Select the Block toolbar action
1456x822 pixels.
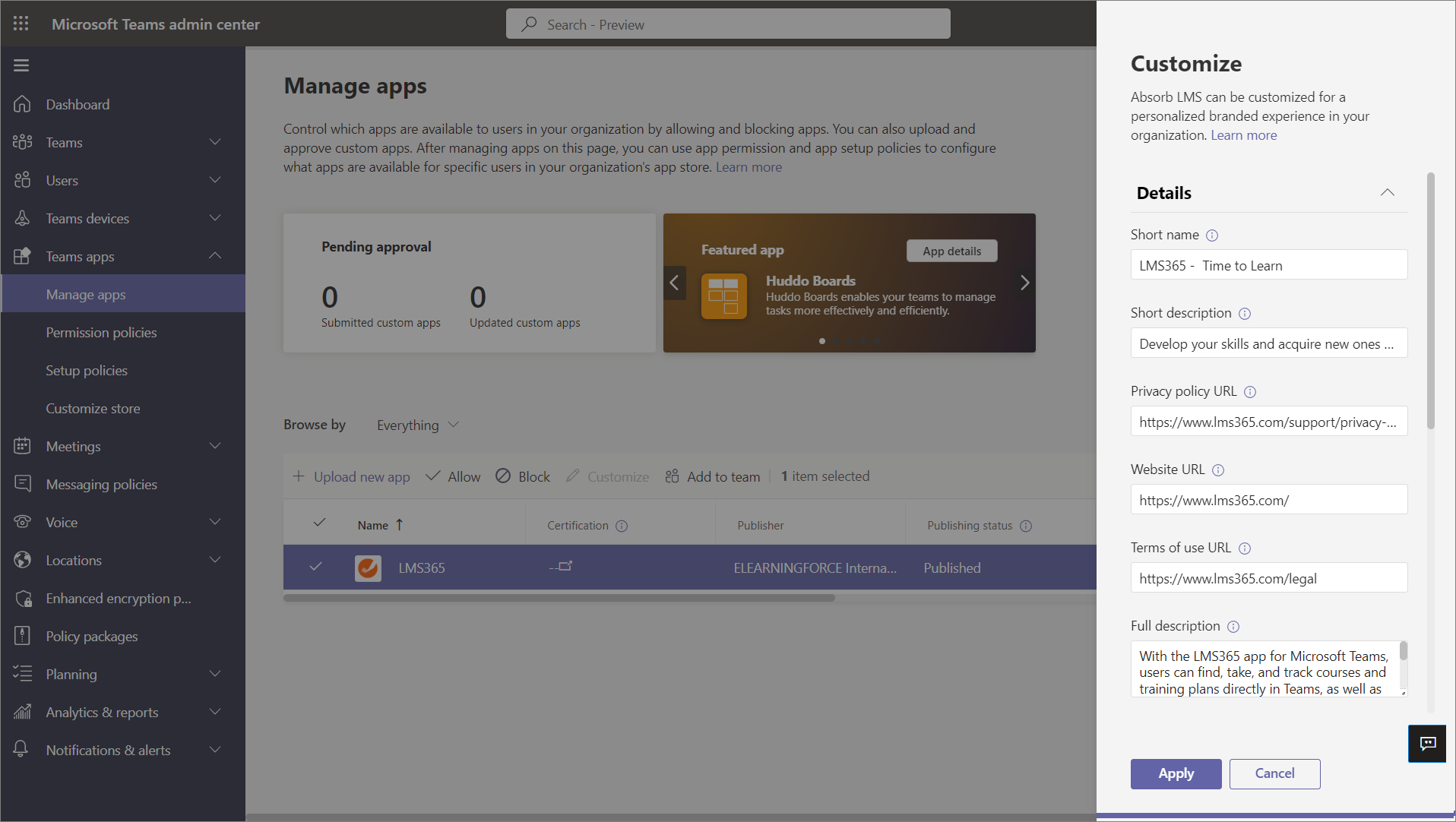coord(523,476)
